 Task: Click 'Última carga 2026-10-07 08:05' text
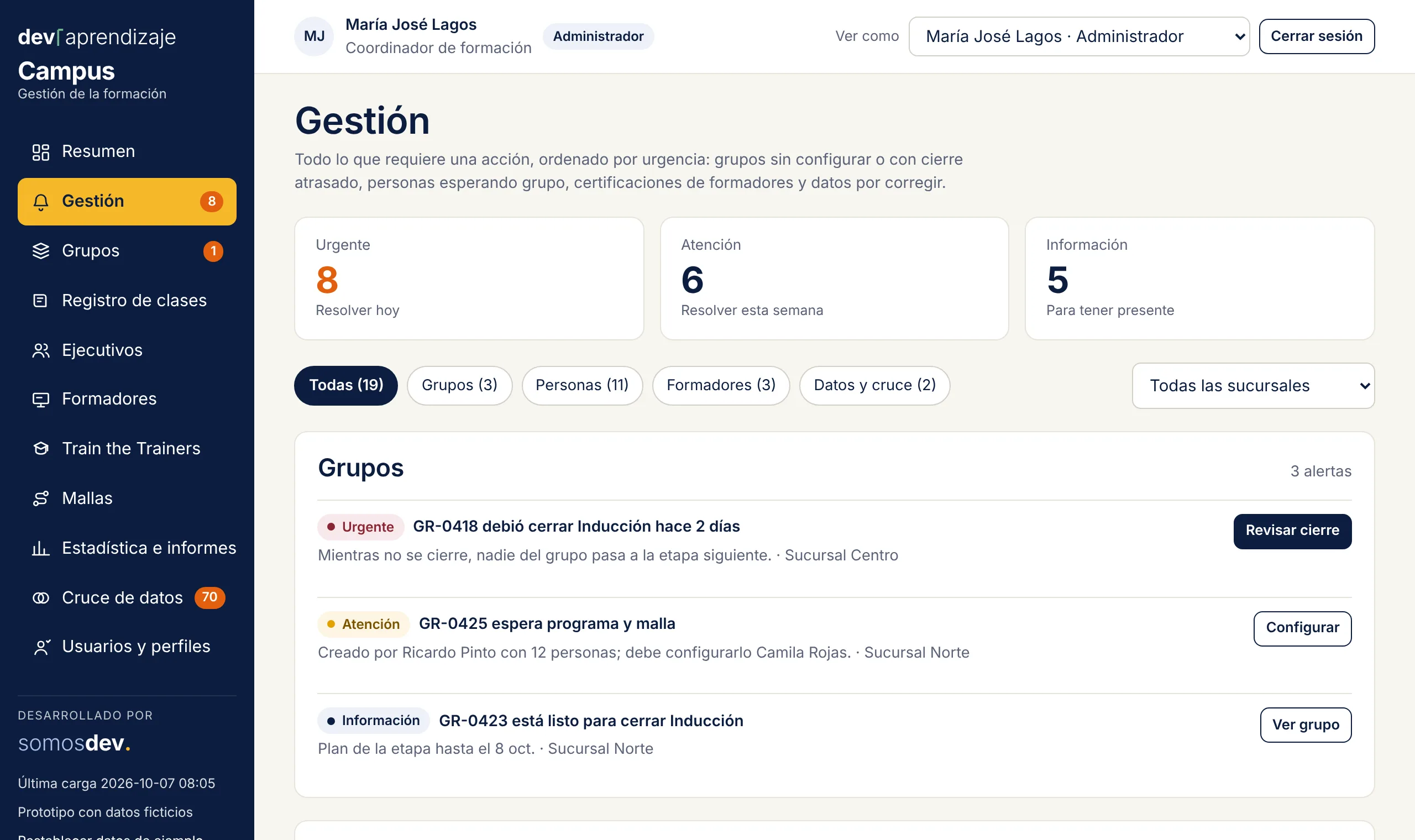click(x=116, y=784)
